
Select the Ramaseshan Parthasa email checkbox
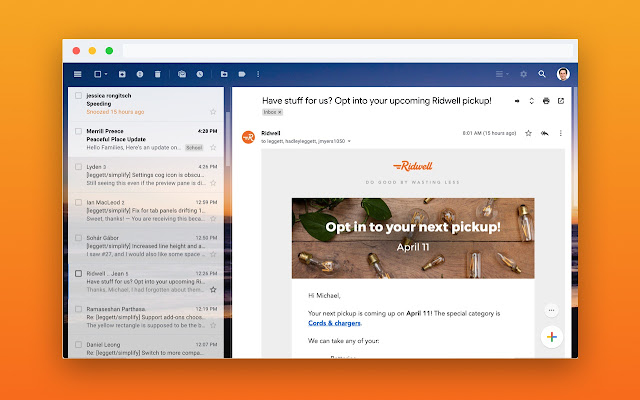pyautogui.click(x=78, y=309)
